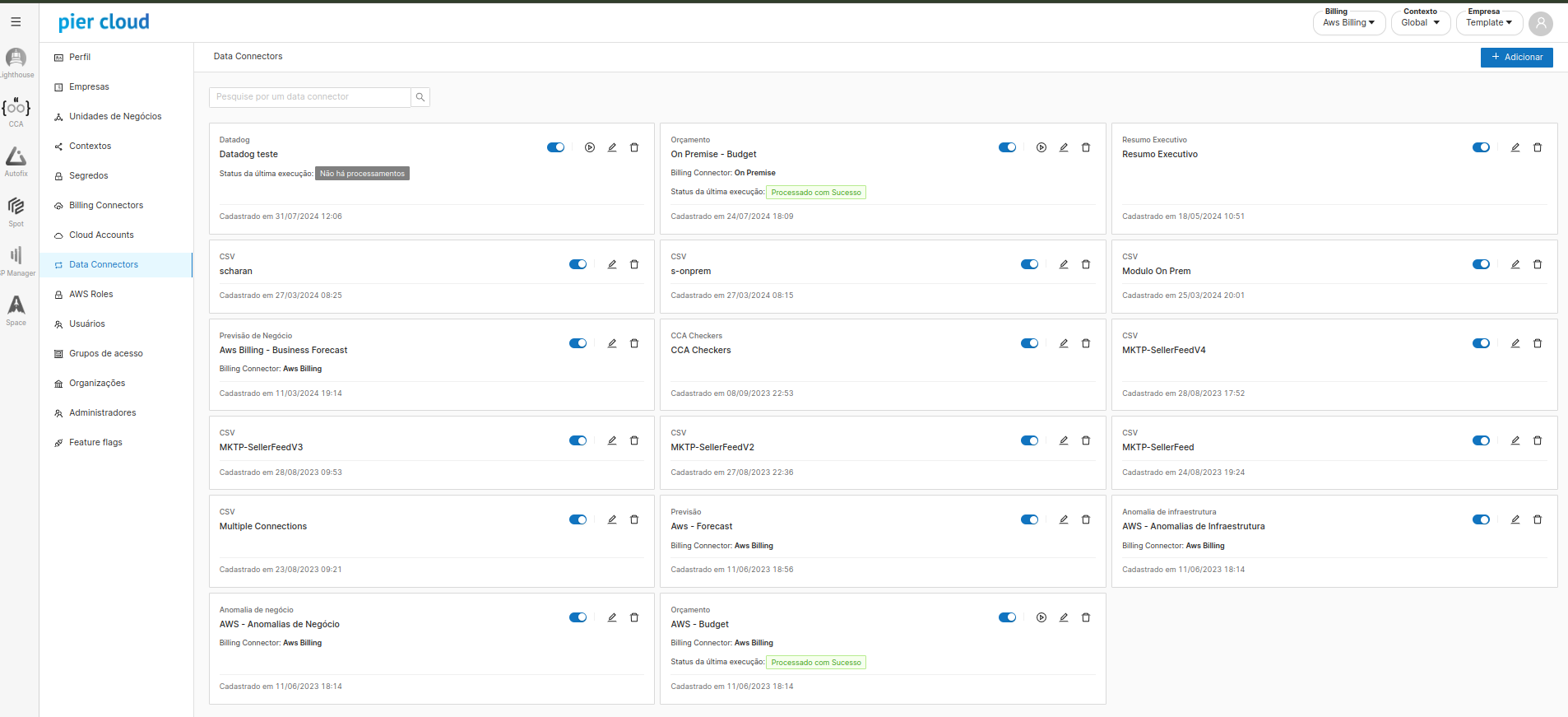1568x717 pixels.
Task: Edit the On Premise - Budget connector
Action: pos(1064,147)
